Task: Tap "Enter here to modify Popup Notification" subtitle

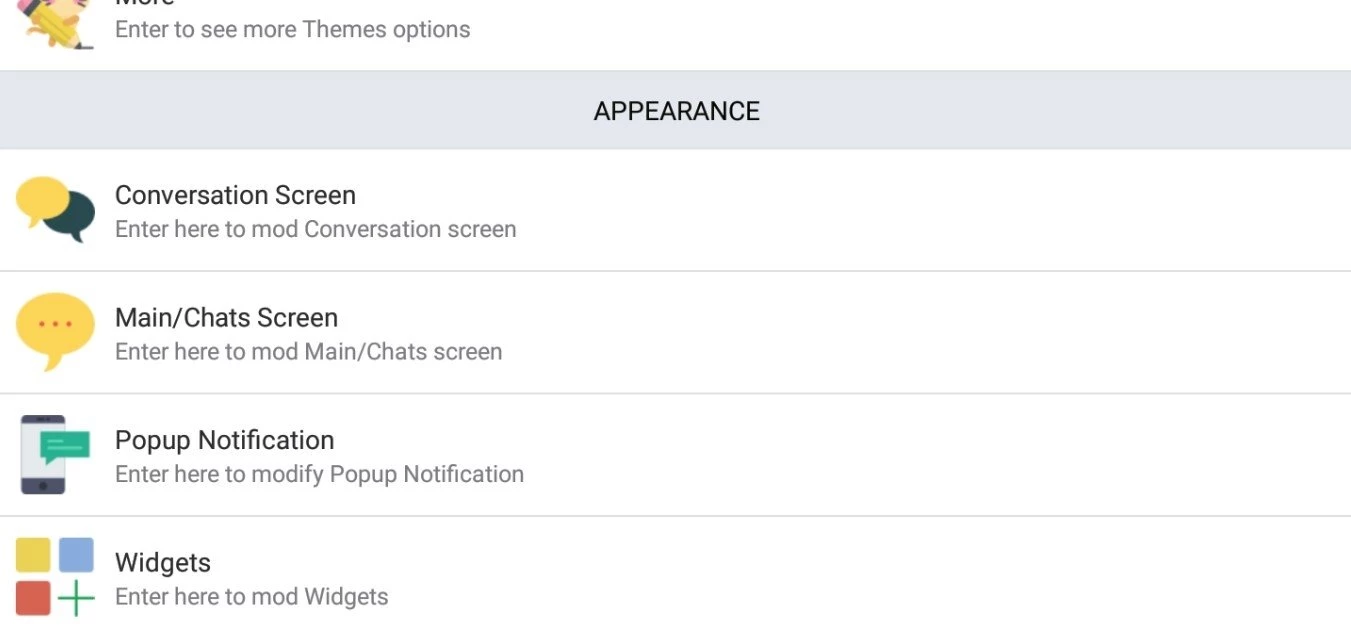Action: (x=319, y=474)
